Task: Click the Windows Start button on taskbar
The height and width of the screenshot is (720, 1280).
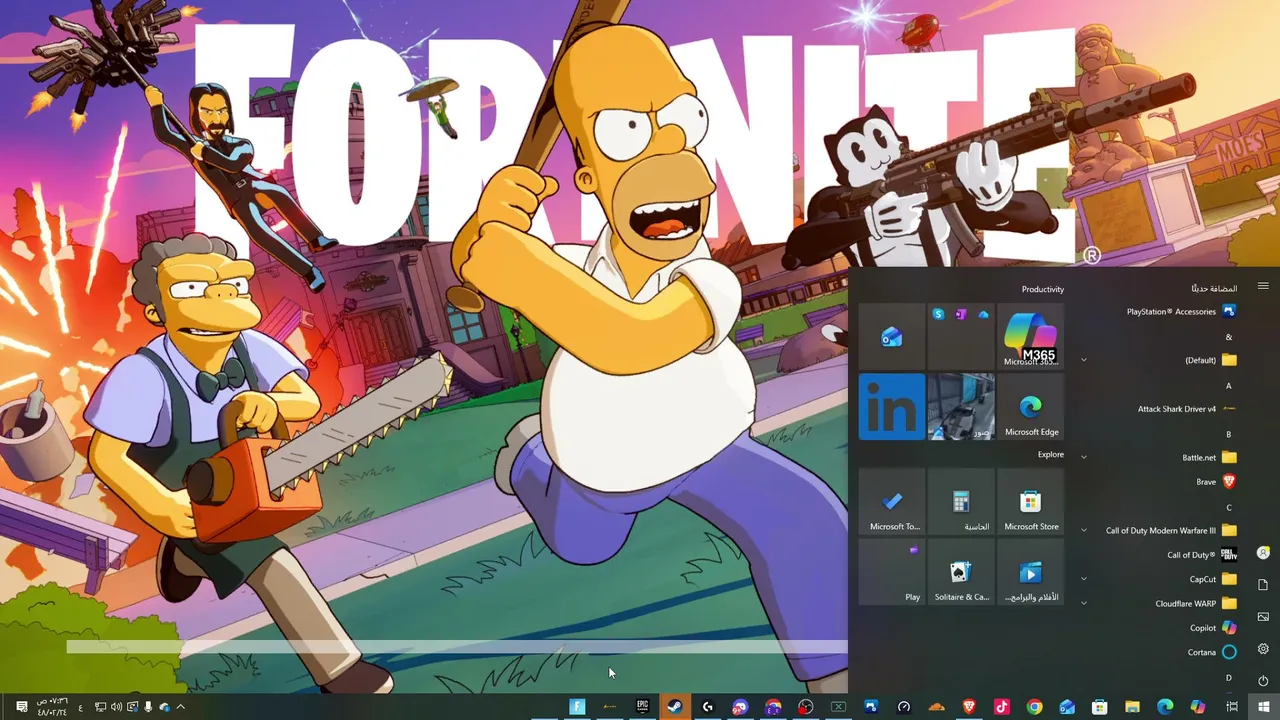Action: [1263, 707]
